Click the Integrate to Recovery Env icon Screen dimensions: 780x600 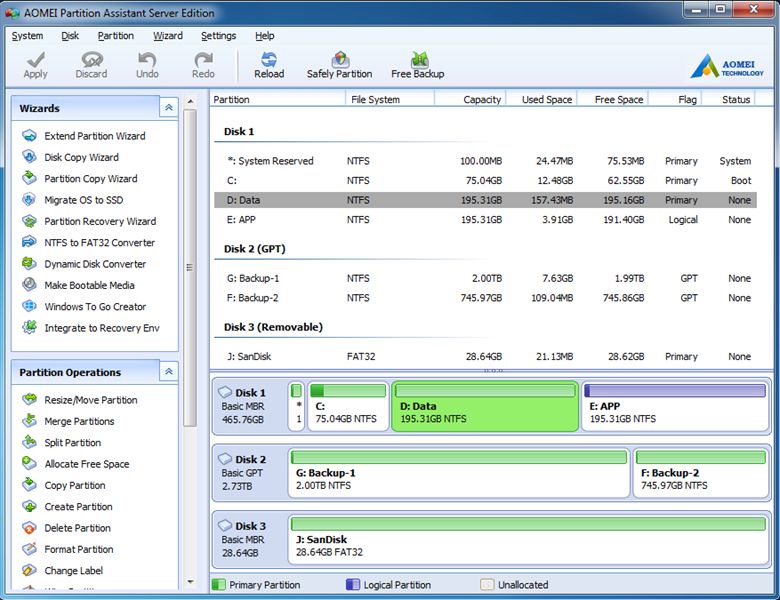[29, 327]
